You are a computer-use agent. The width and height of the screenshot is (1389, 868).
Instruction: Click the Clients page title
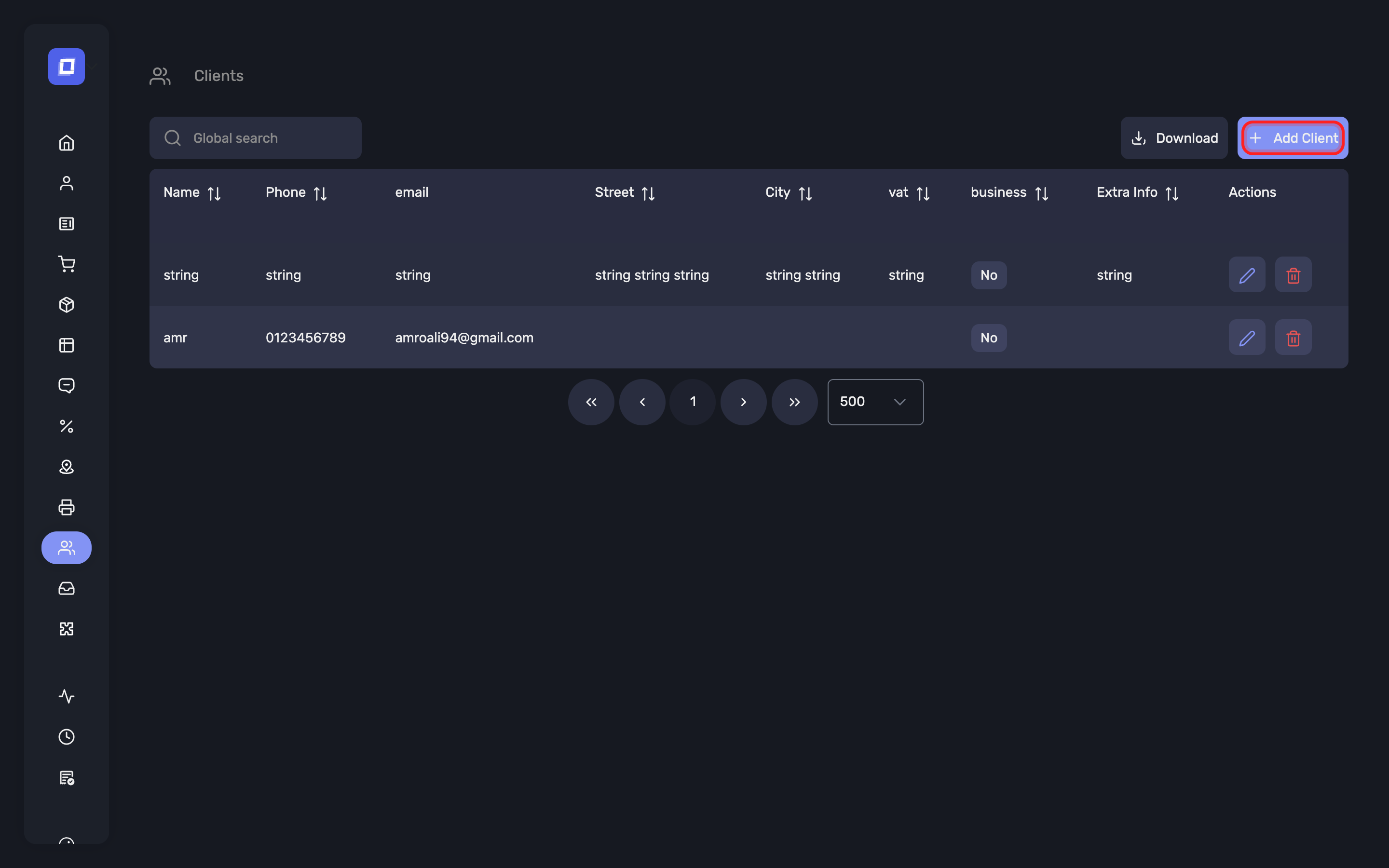point(218,76)
